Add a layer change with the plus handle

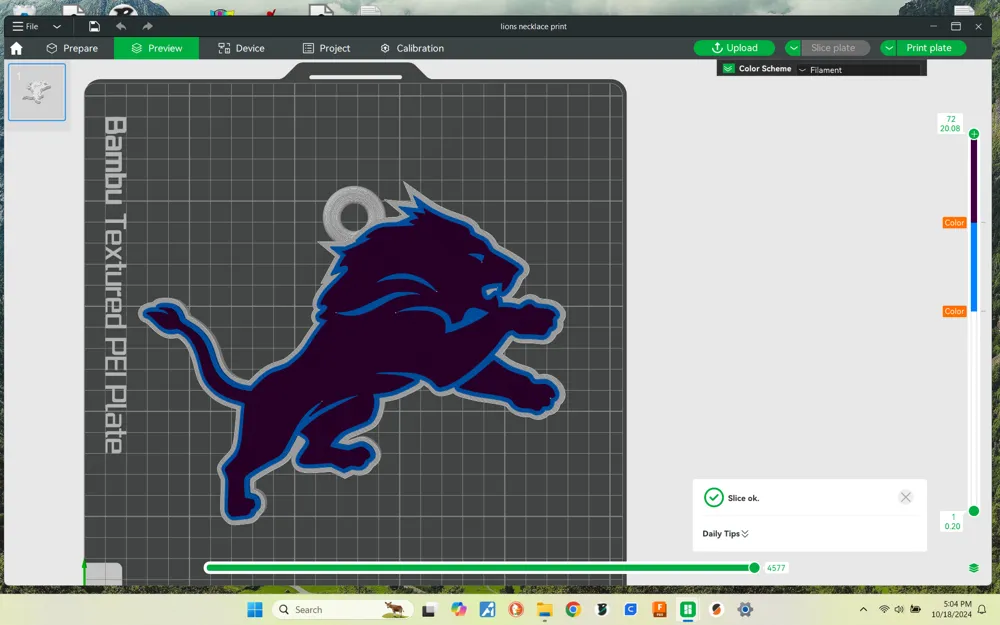point(974,134)
